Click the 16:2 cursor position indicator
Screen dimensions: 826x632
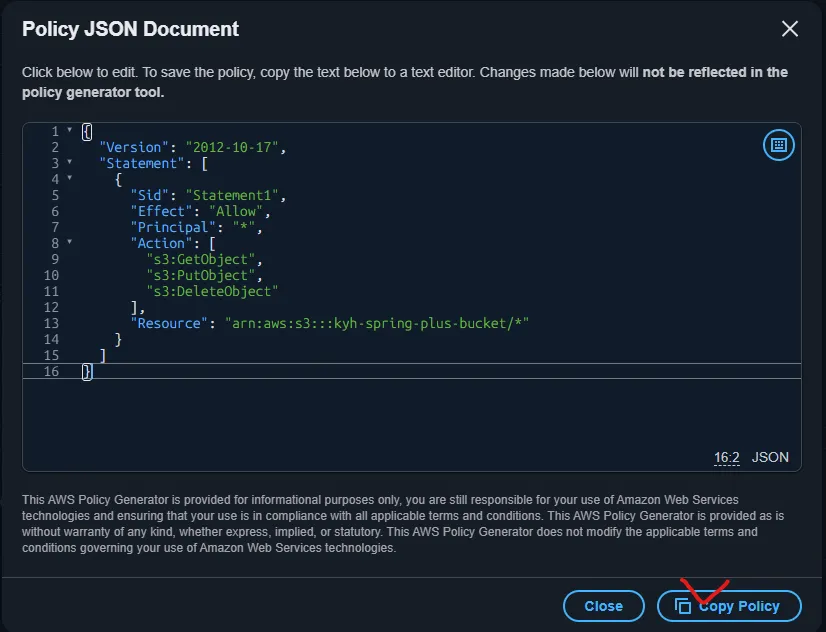[726, 457]
